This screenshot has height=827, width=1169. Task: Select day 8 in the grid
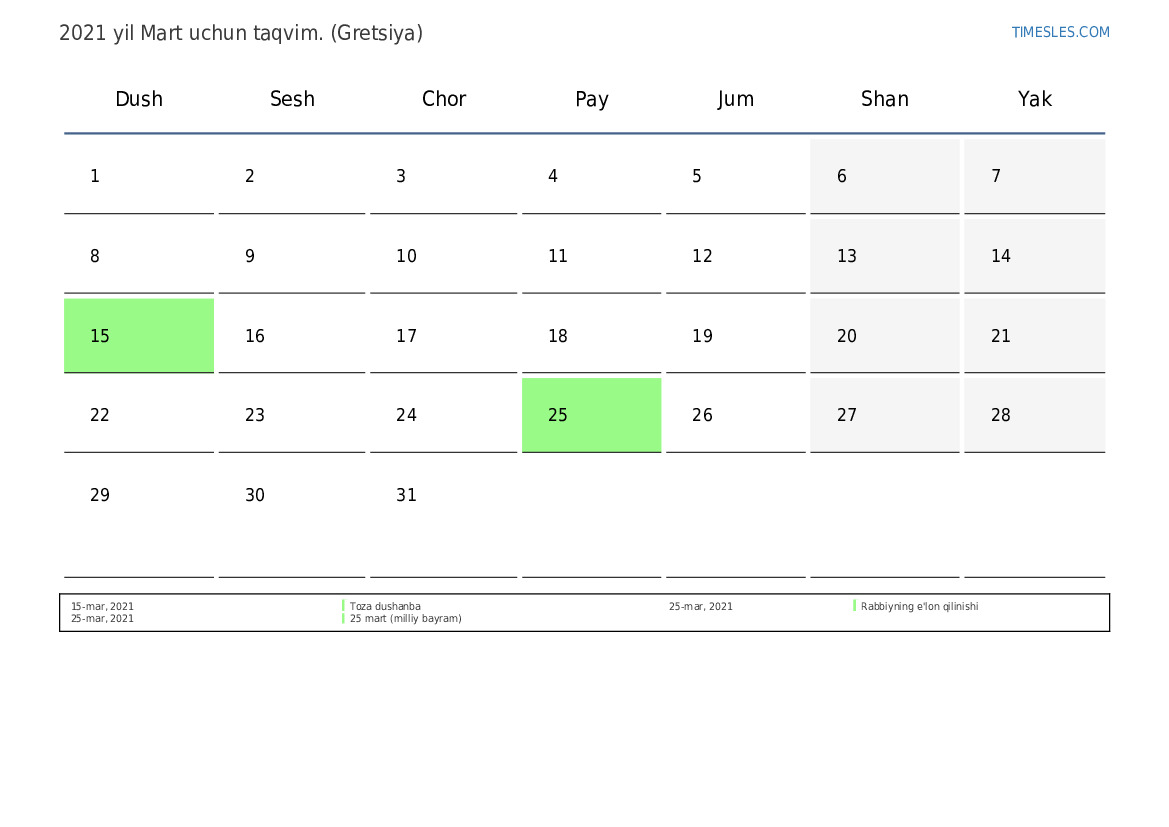click(139, 257)
